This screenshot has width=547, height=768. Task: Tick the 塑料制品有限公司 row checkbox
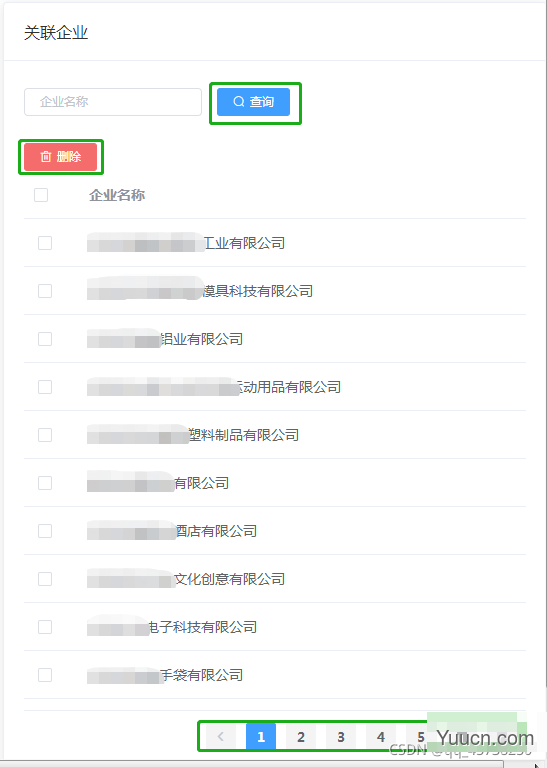pyautogui.click(x=45, y=435)
